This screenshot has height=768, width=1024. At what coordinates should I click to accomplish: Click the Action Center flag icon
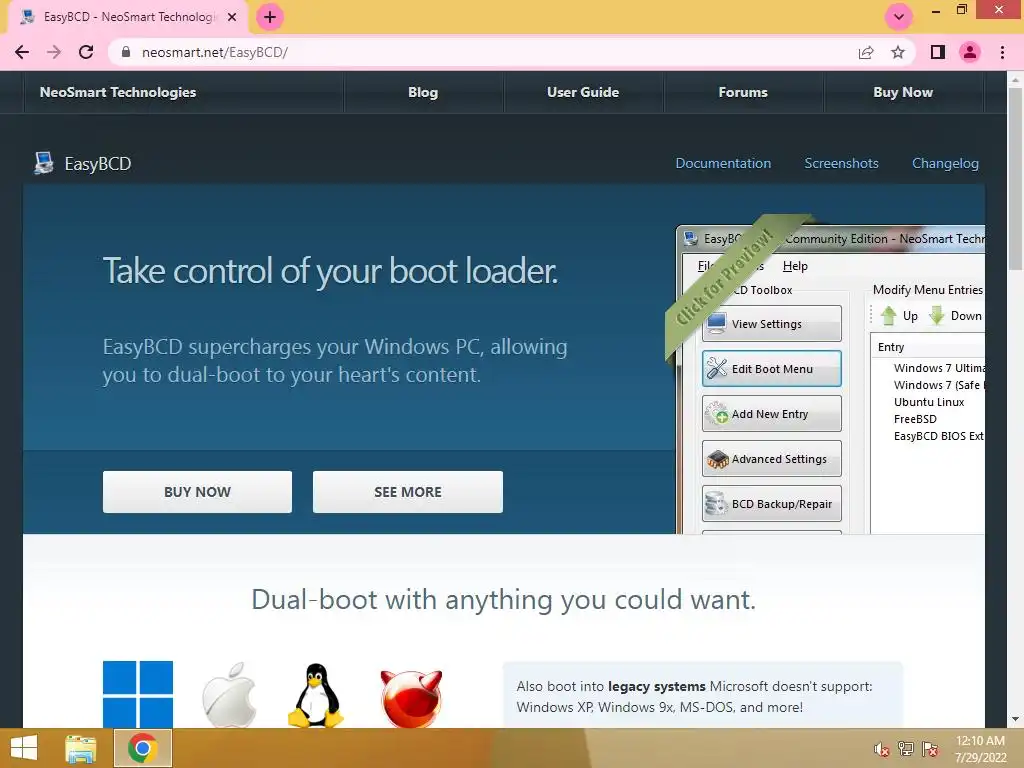pyautogui.click(x=930, y=749)
